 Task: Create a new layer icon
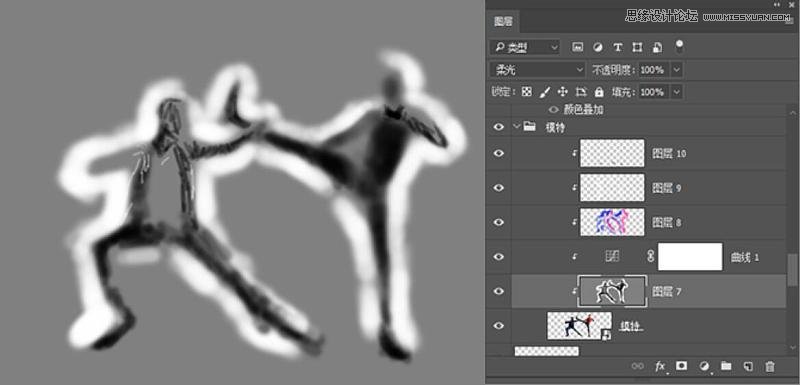(x=748, y=366)
